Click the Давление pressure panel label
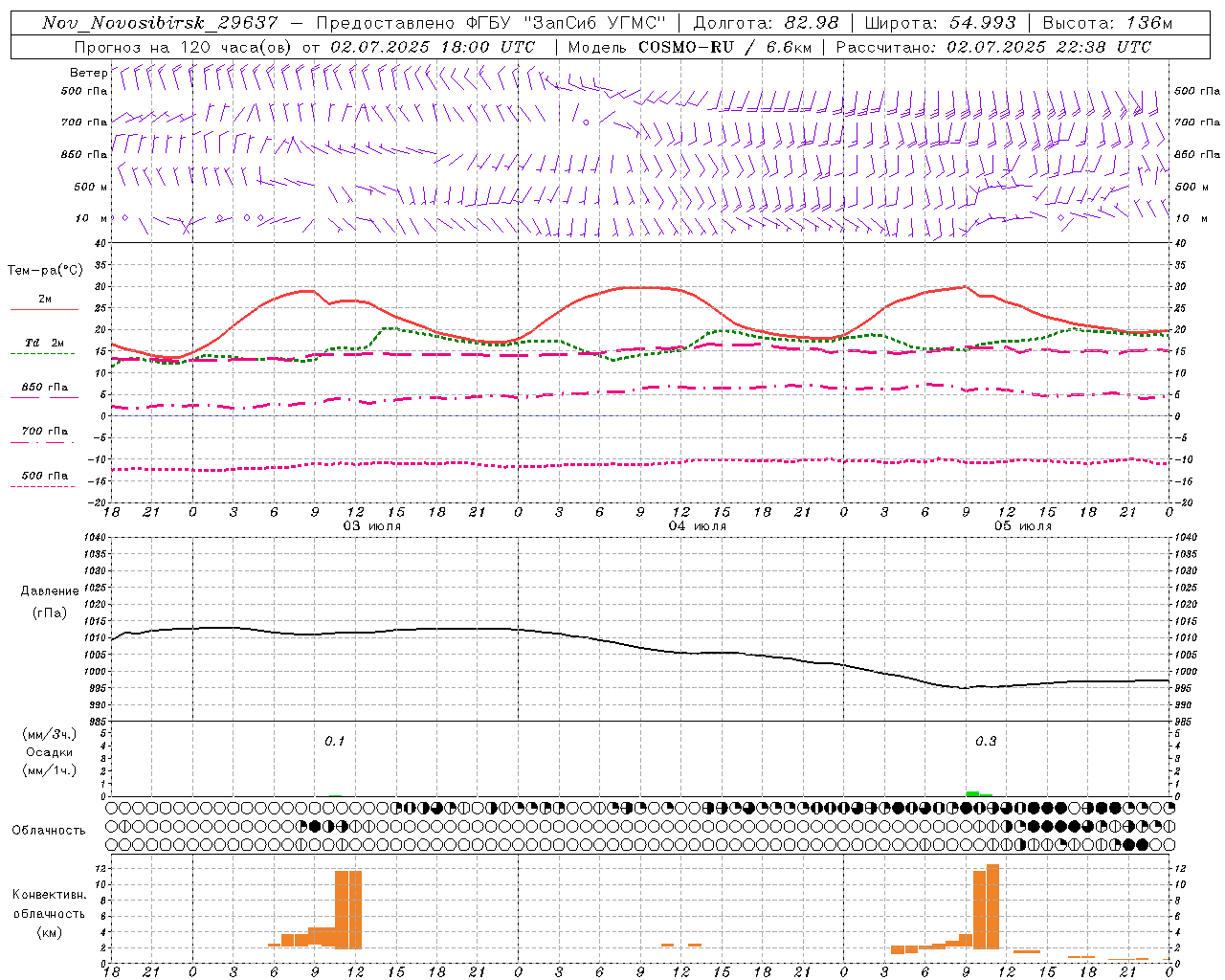This screenshot has width=1225, height=980. pyautogui.click(x=50, y=591)
